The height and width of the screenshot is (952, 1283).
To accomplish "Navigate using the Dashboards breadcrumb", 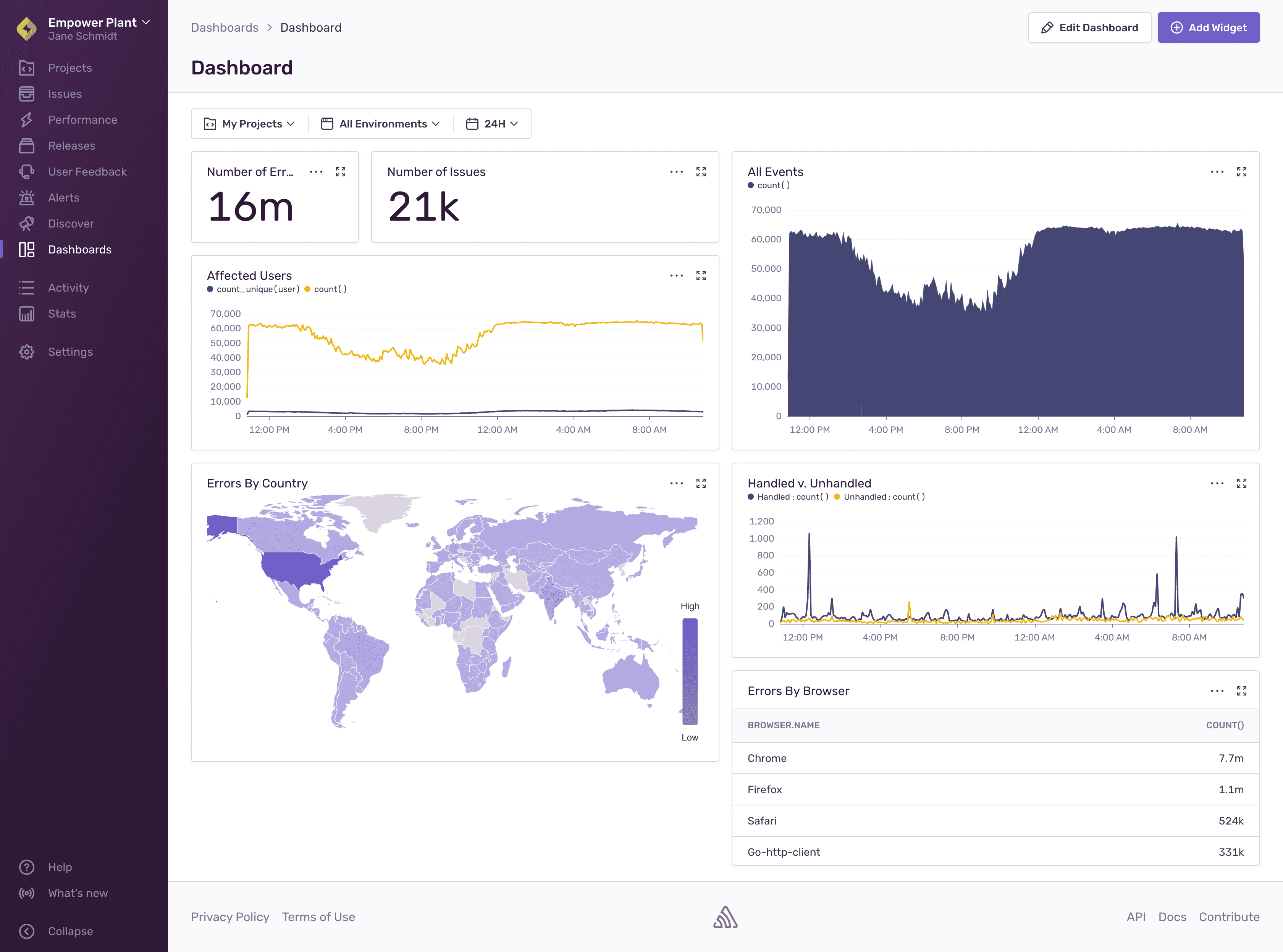I will (225, 27).
